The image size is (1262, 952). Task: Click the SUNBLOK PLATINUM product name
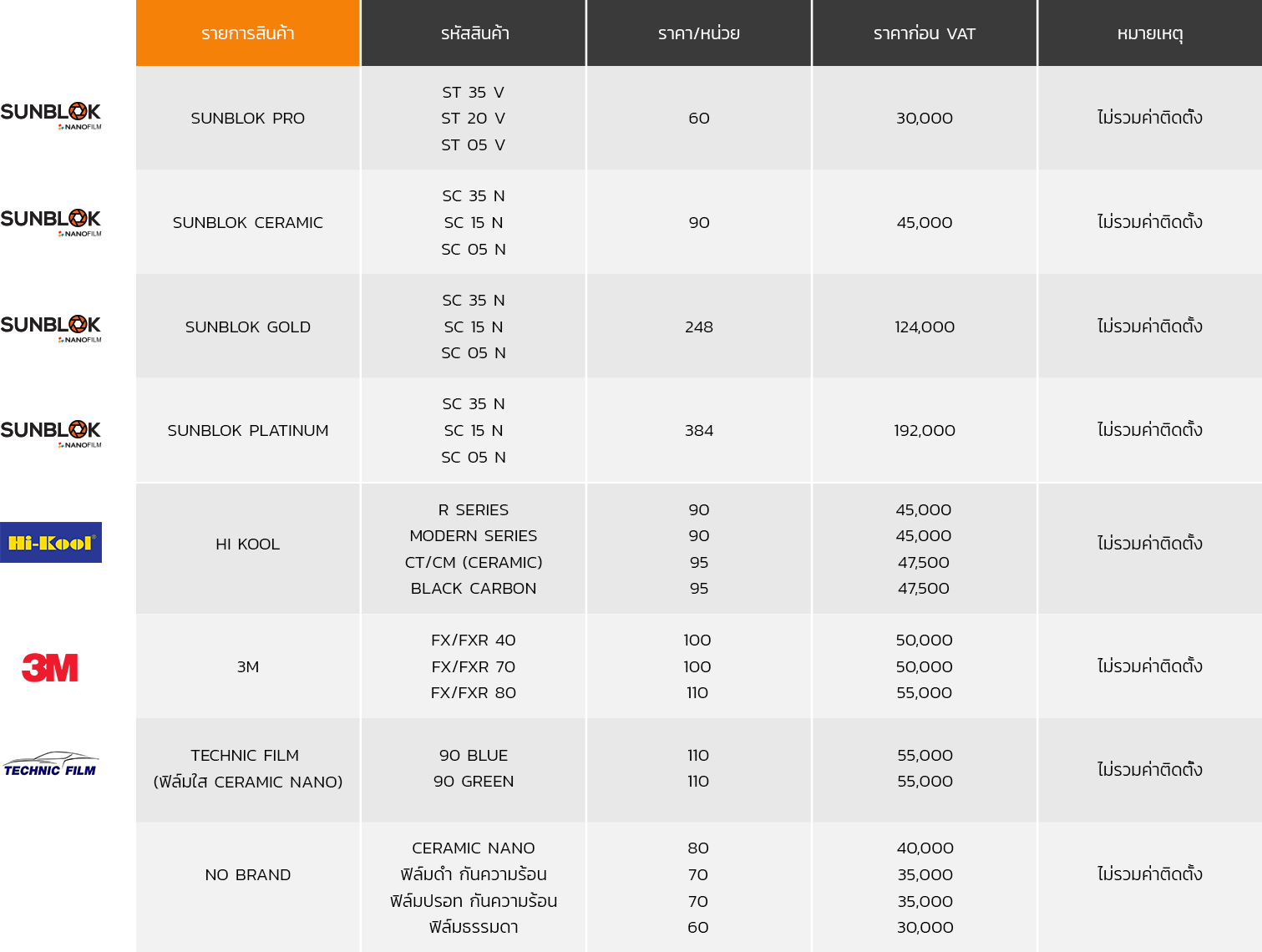(248, 431)
